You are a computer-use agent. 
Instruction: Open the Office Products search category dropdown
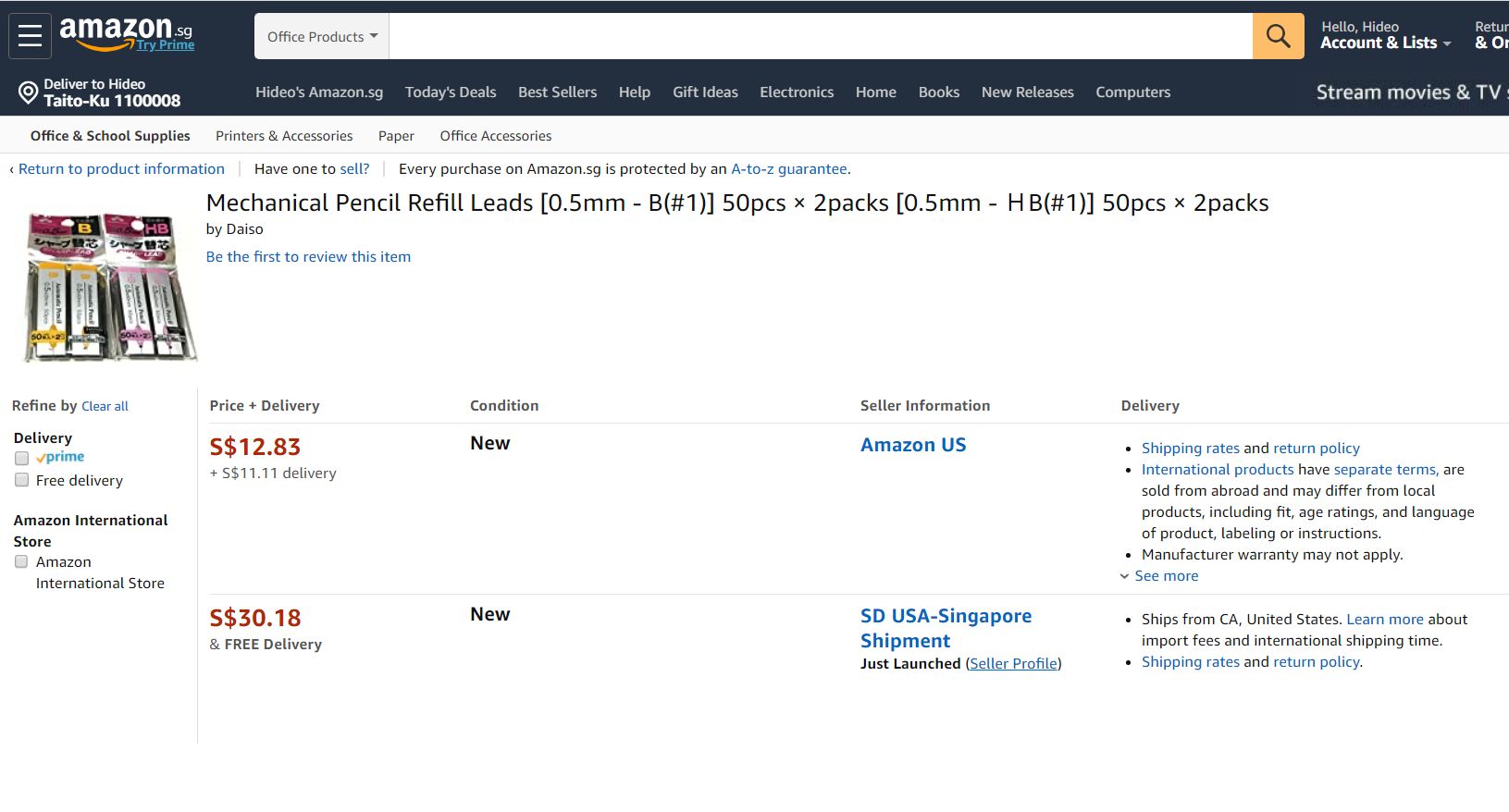tap(322, 36)
